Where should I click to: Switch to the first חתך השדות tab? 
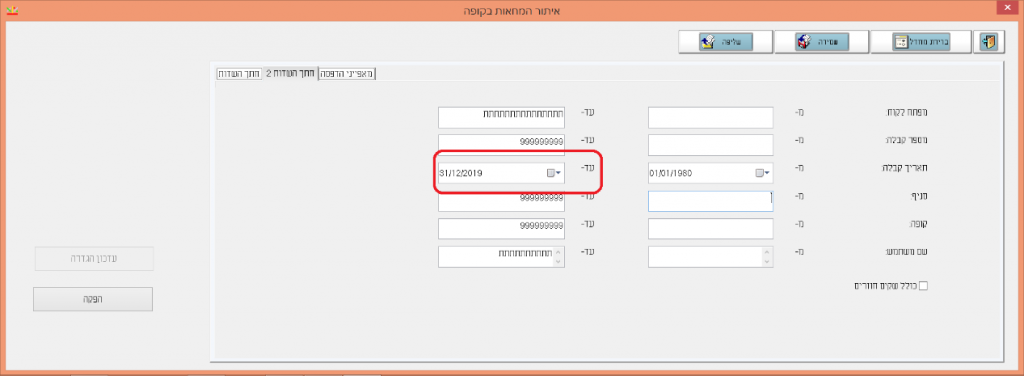tap(239, 74)
